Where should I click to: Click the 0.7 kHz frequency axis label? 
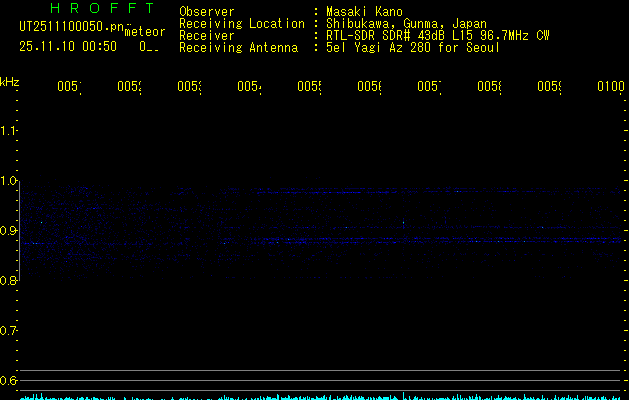[x=9, y=331]
